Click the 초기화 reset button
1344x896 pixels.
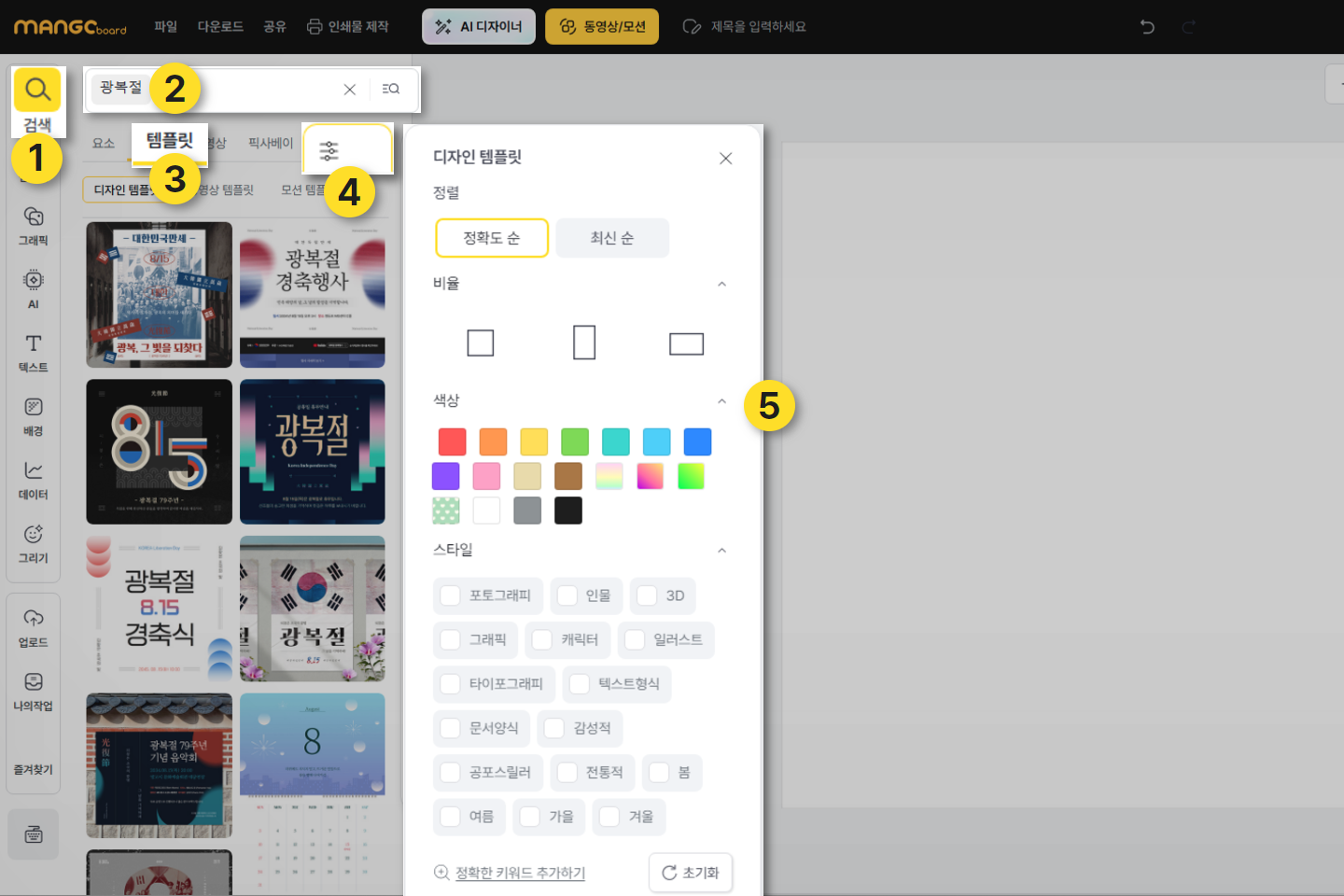[691, 873]
